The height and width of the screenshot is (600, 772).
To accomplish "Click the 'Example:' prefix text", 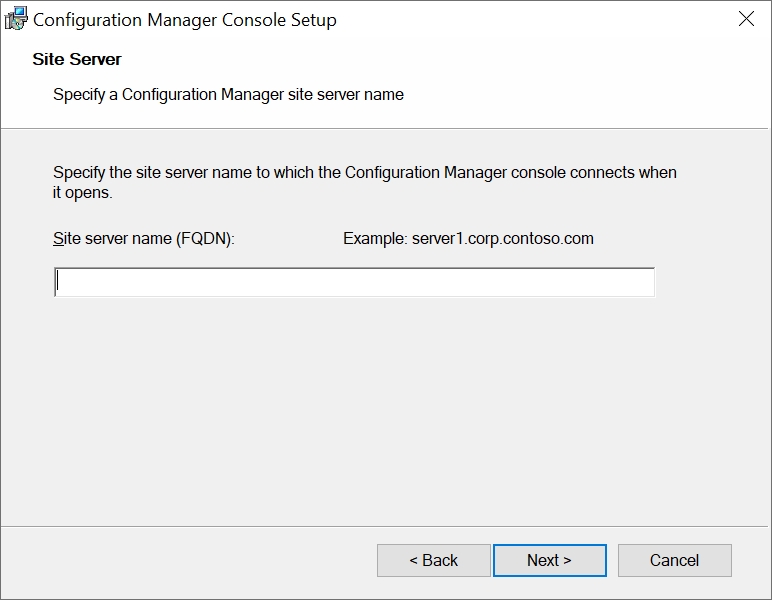I will (x=374, y=239).
